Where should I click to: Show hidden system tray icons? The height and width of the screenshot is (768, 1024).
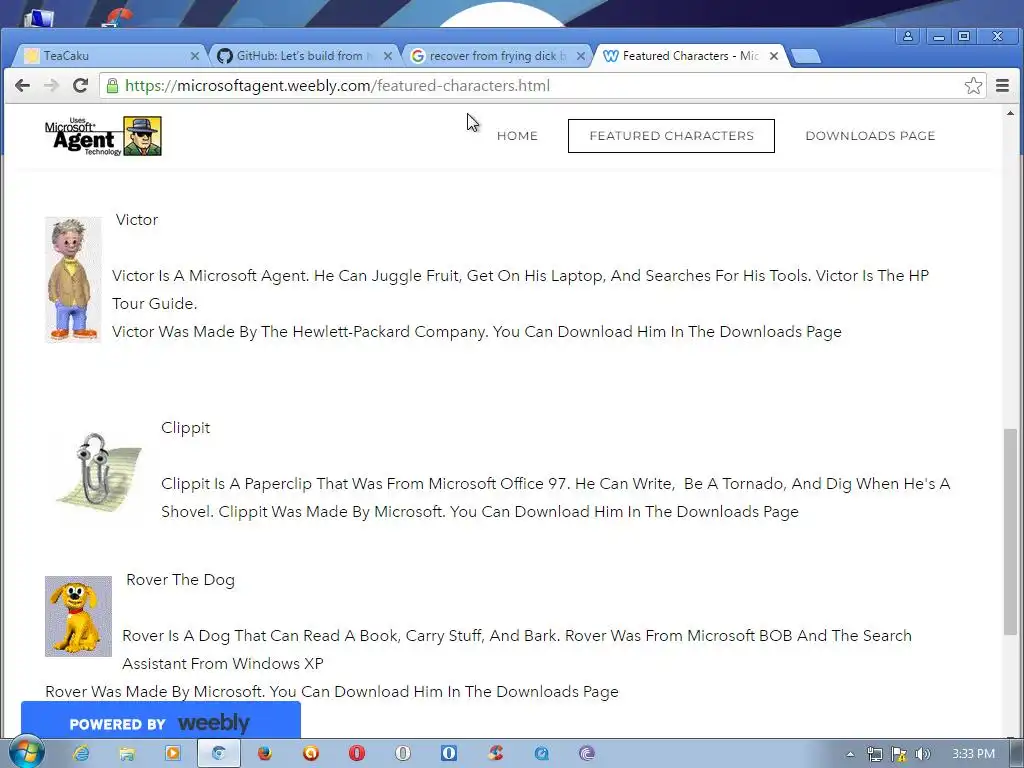[850, 754]
